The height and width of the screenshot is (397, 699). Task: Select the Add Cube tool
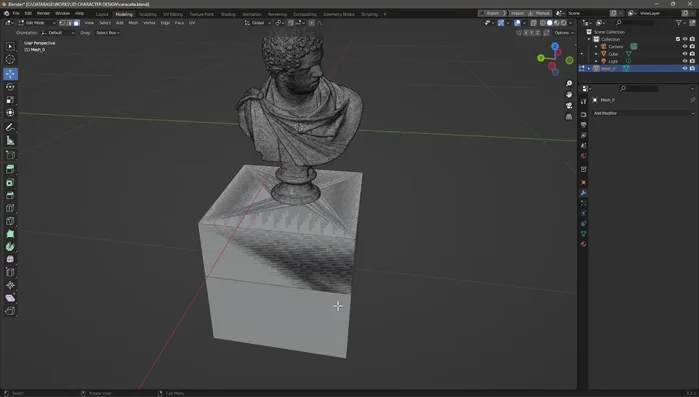(x=10, y=155)
